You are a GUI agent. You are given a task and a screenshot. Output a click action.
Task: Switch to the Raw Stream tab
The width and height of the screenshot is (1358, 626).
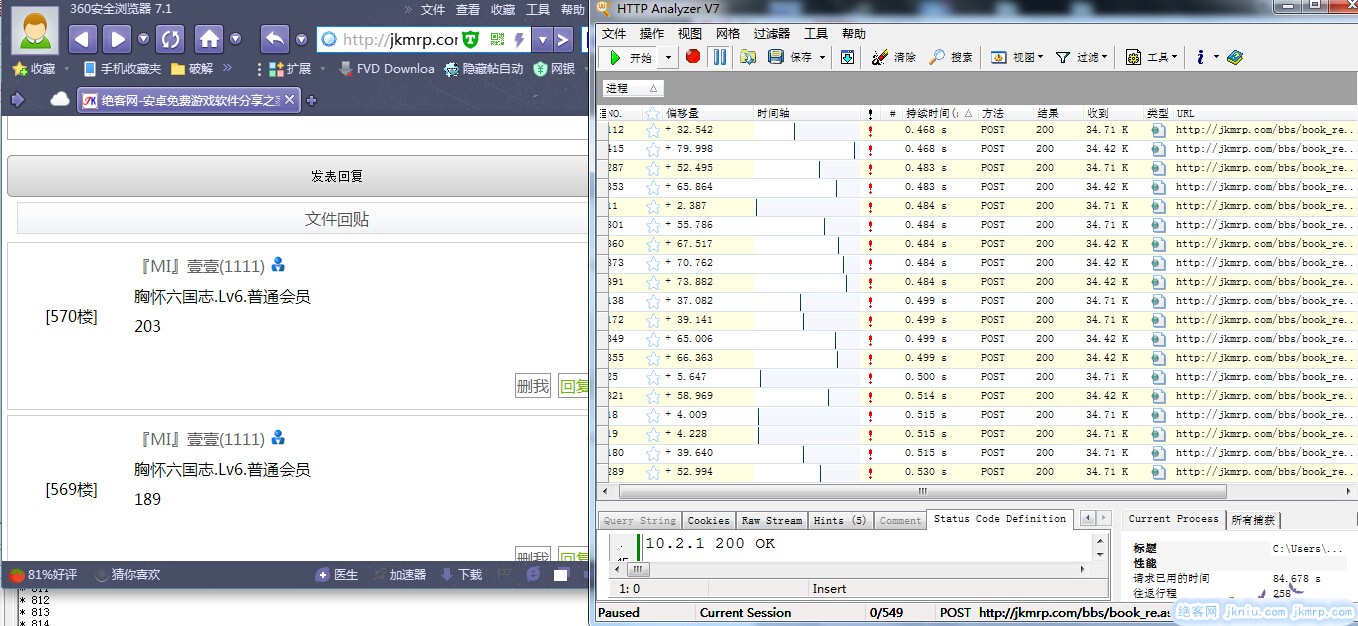(x=771, y=520)
